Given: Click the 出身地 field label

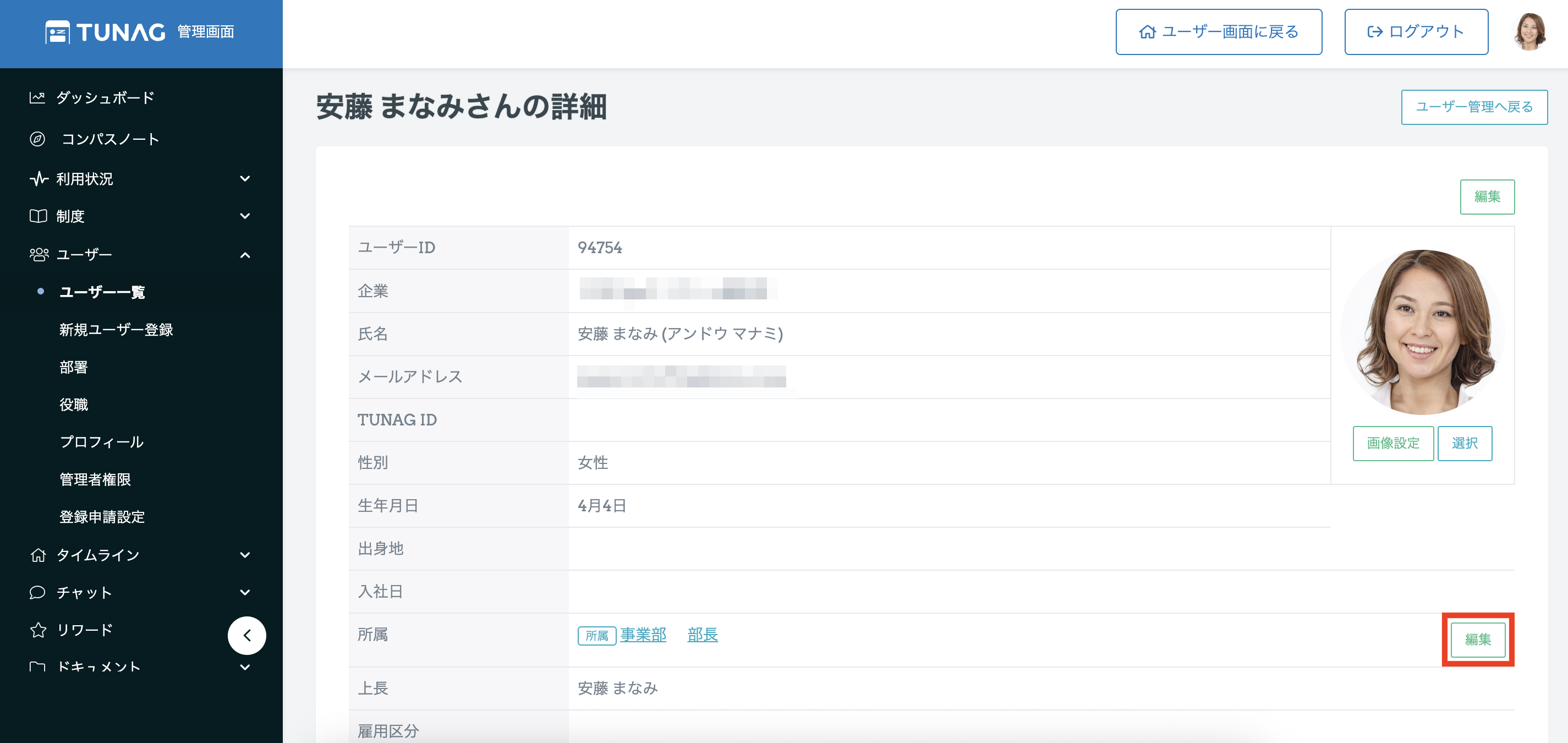Looking at the screenshot, I should 380,549.
